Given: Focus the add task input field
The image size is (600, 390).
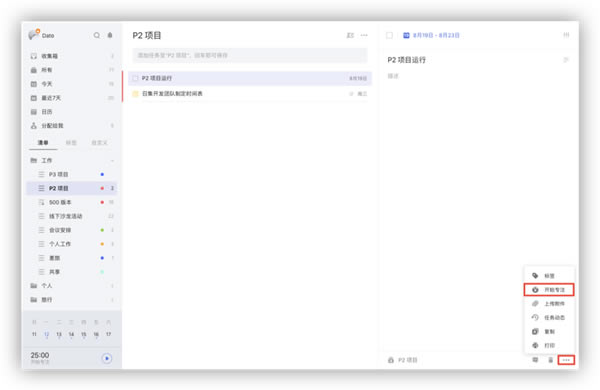Looking at the screenshot, I should coord(250,55).
